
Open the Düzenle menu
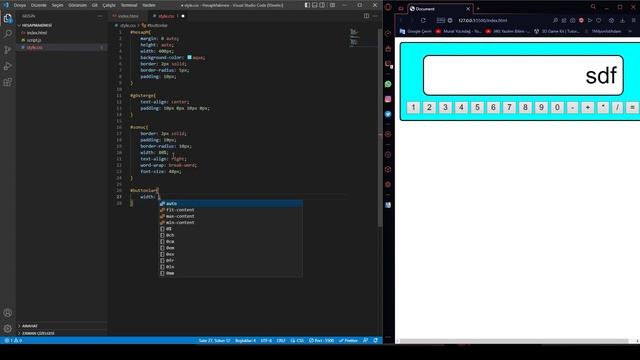(39, 5)
